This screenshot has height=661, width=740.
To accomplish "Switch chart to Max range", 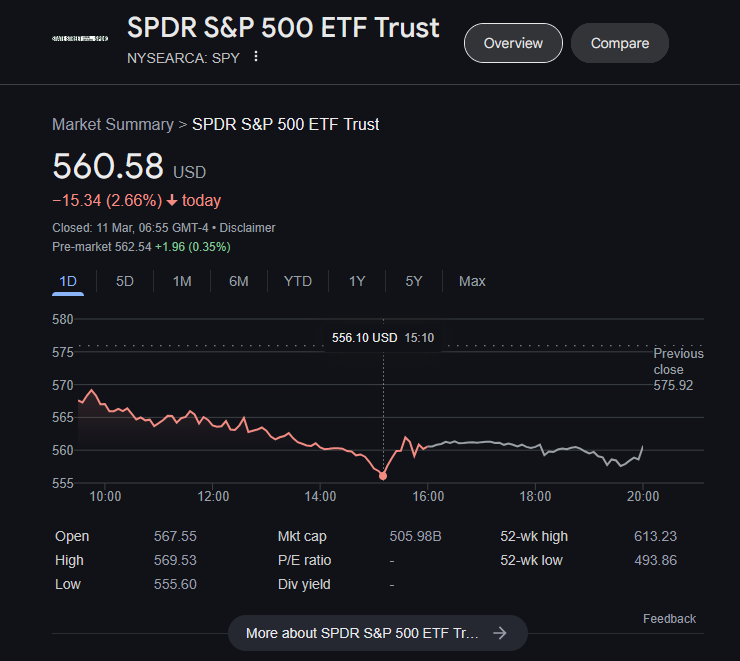I will click(472, 281).
